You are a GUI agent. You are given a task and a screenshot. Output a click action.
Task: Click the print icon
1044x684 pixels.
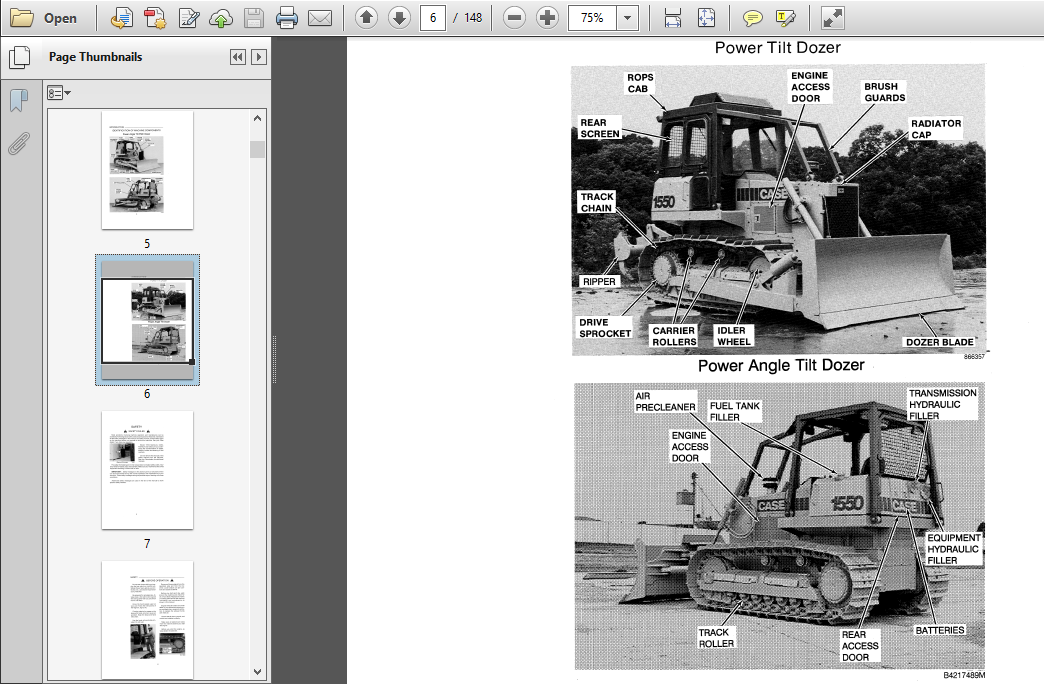(286, 18)
